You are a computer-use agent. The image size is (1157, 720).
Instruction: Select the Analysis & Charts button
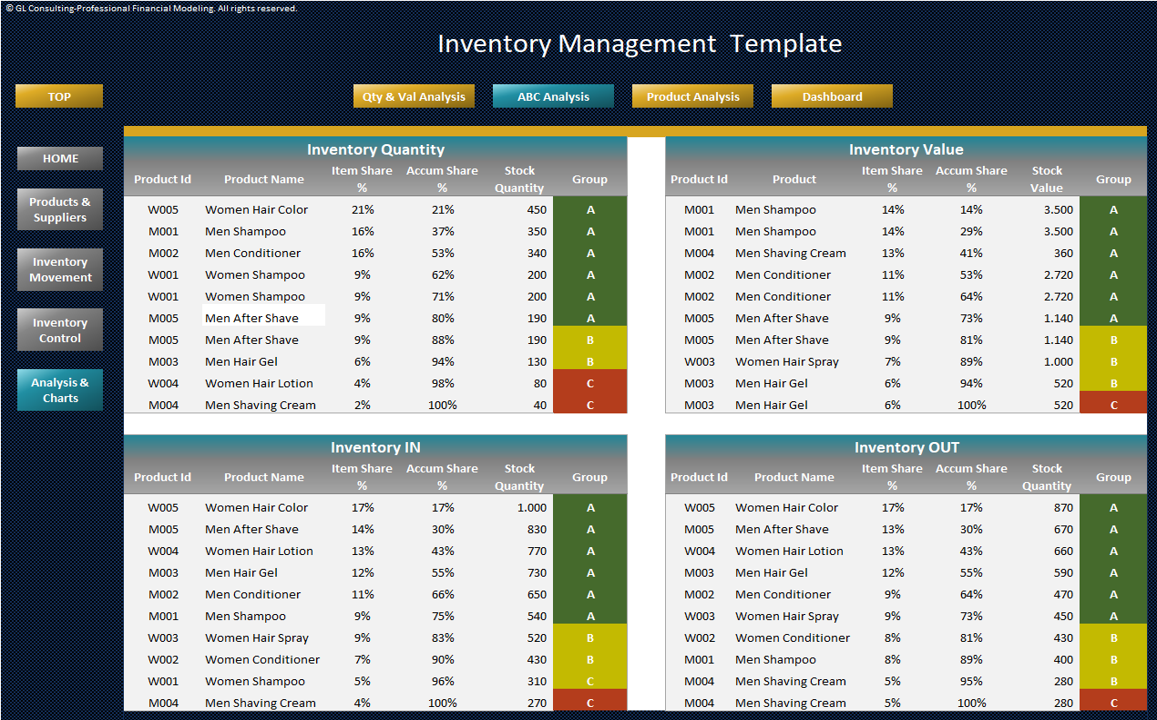coord(60,390)
